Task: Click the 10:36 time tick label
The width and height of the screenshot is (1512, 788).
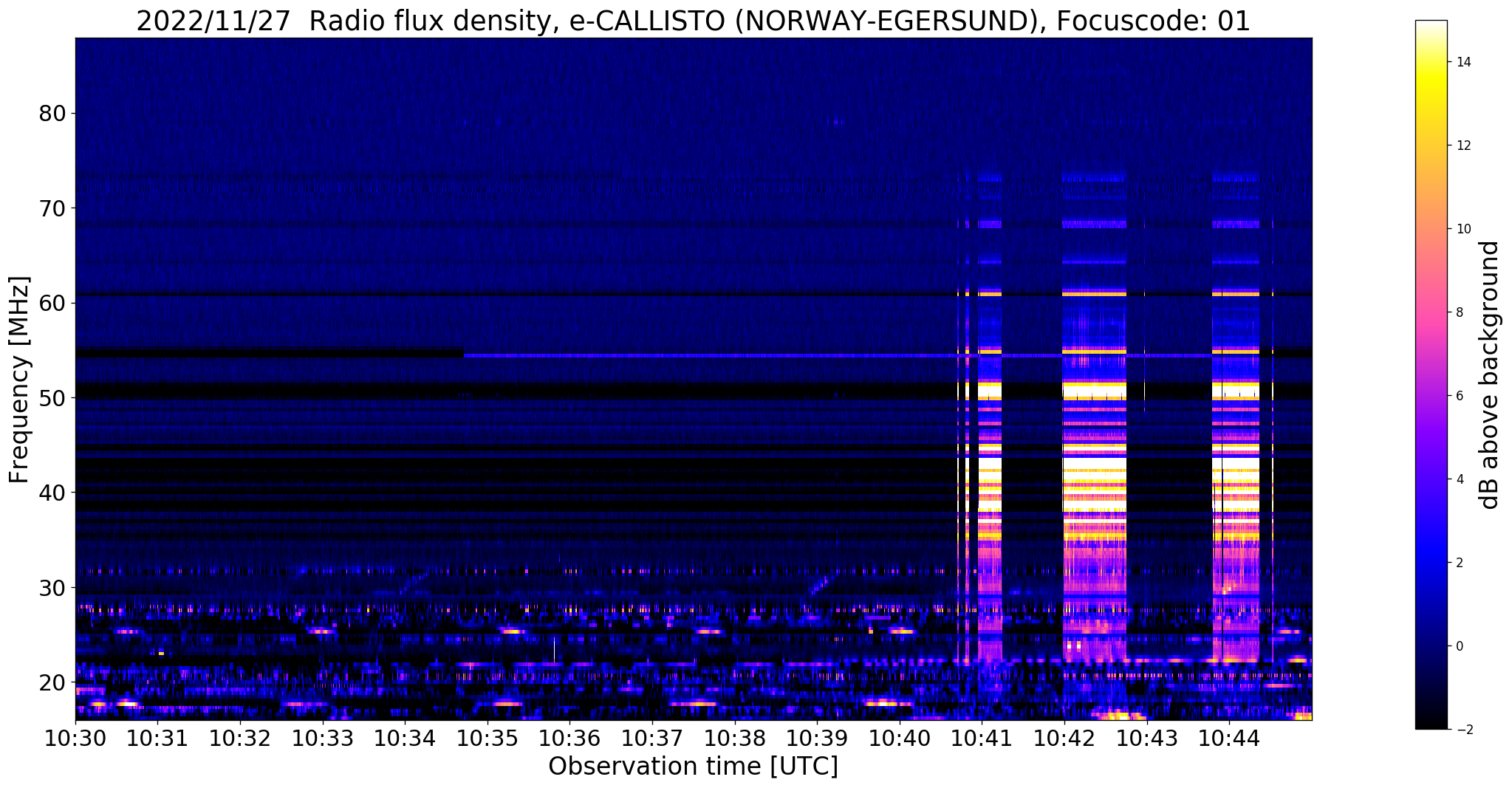Action: tap(569, 739)
